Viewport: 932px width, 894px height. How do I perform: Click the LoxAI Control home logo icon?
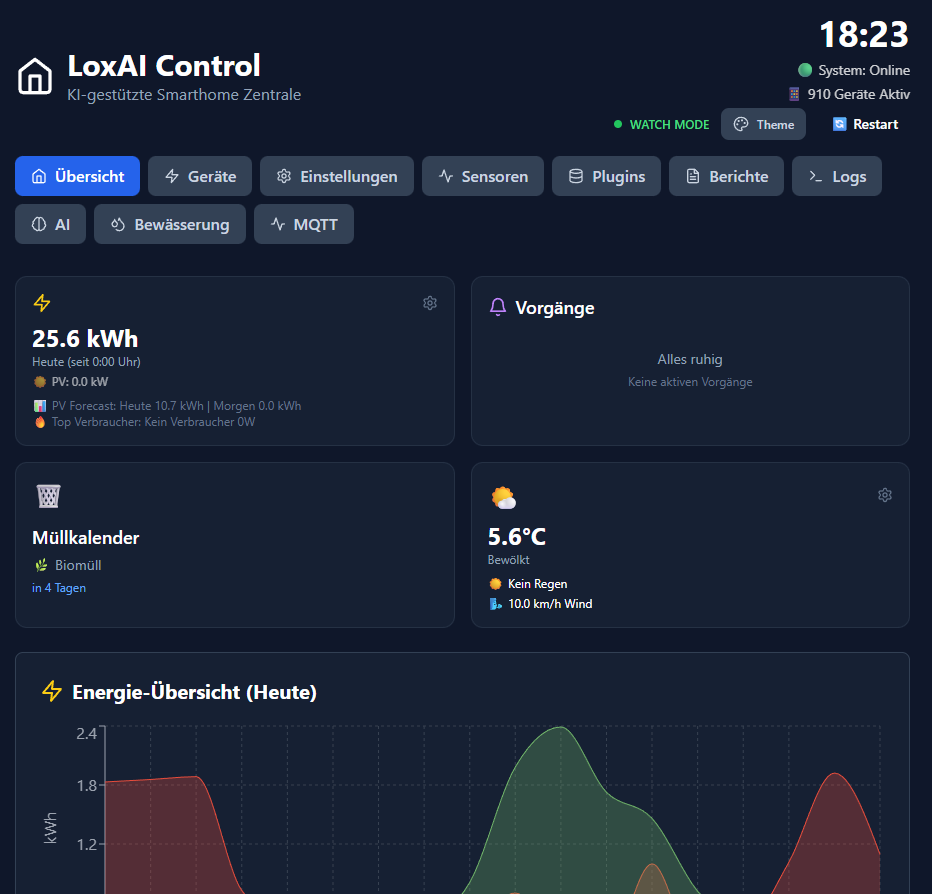point(34,76)
